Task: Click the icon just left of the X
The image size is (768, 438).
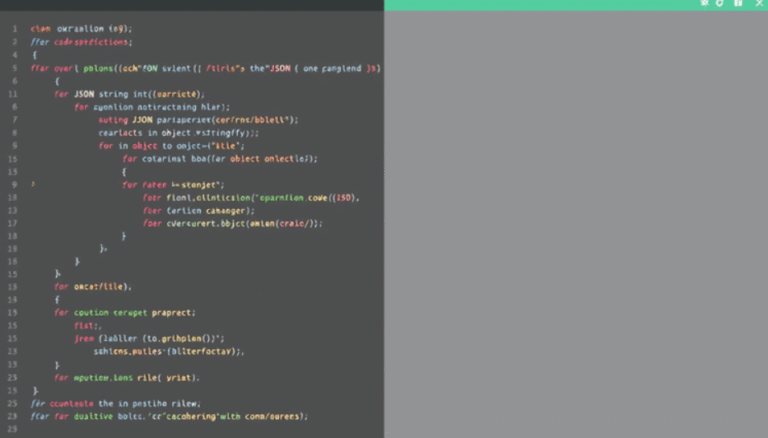Action: [x=738, y=4]
